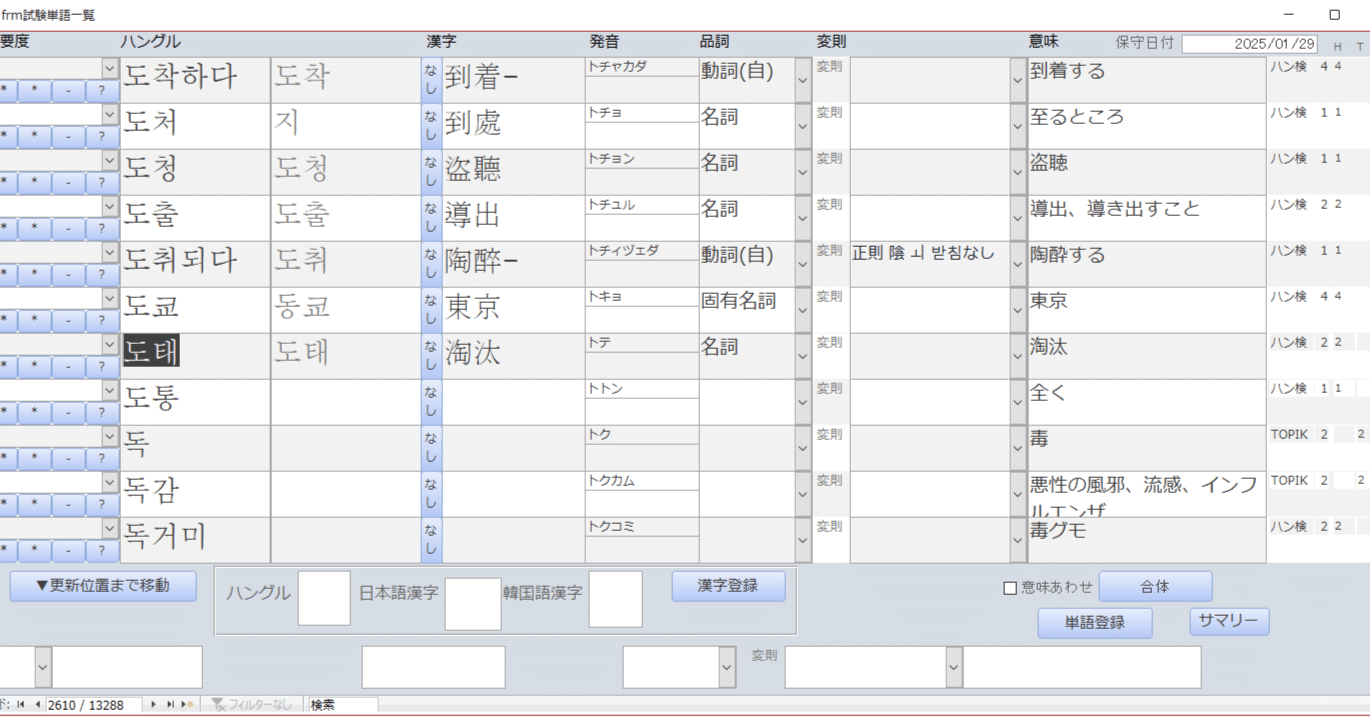Open the 変則 dropdown for 正則 陰 ㅚ 받침なし
The height and width of the screenshot is (717, 1370).
point(1018,264)
